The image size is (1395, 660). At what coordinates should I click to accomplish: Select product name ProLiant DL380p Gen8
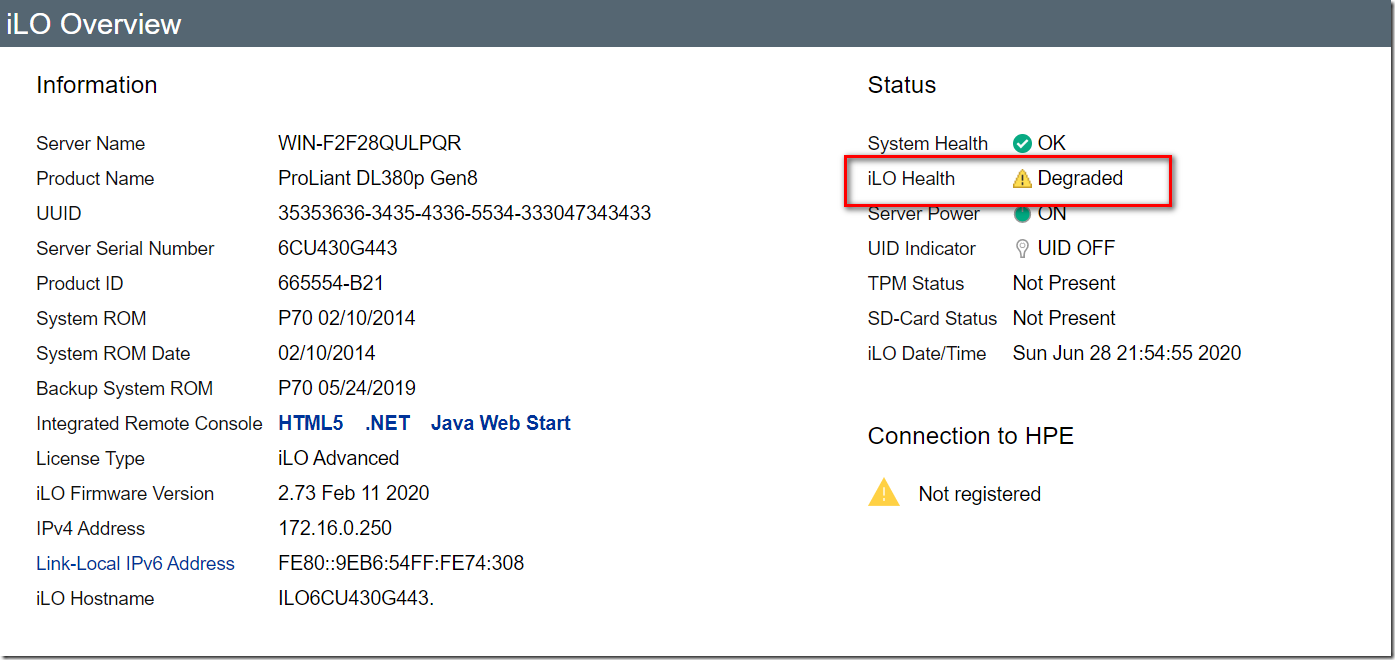(378, 178)
